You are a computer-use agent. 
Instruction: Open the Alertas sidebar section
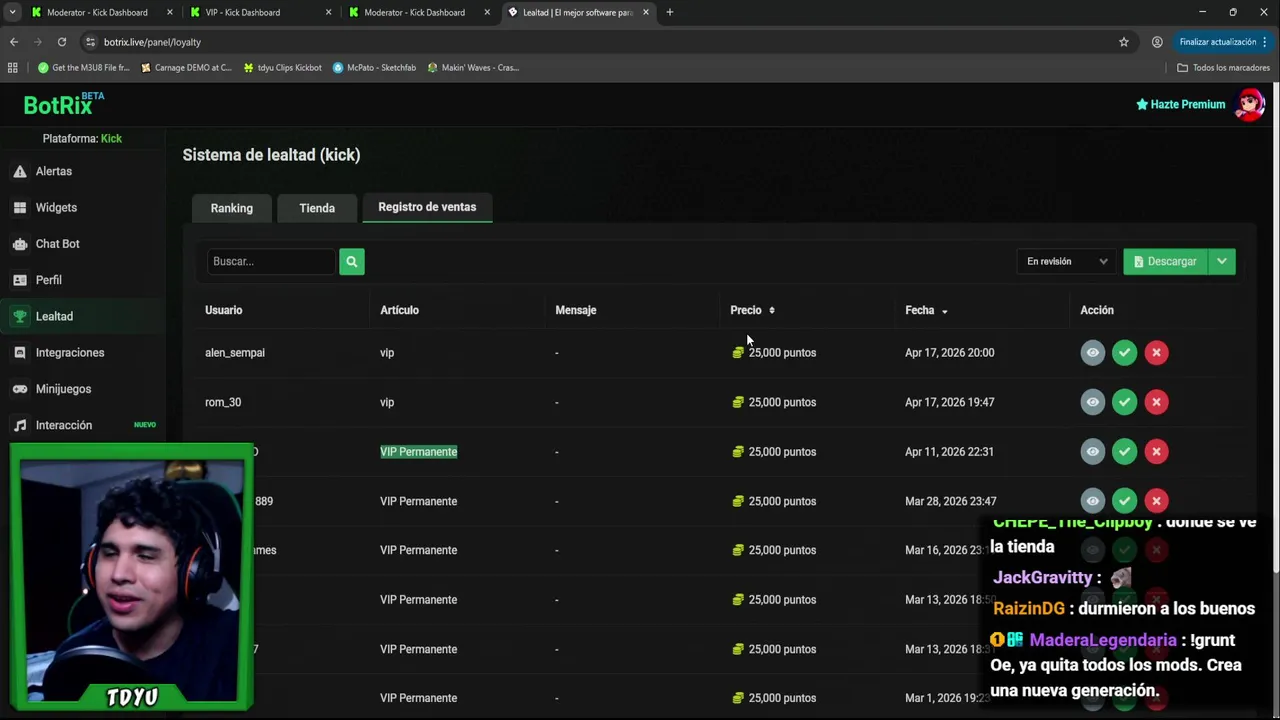pos(54,171)
